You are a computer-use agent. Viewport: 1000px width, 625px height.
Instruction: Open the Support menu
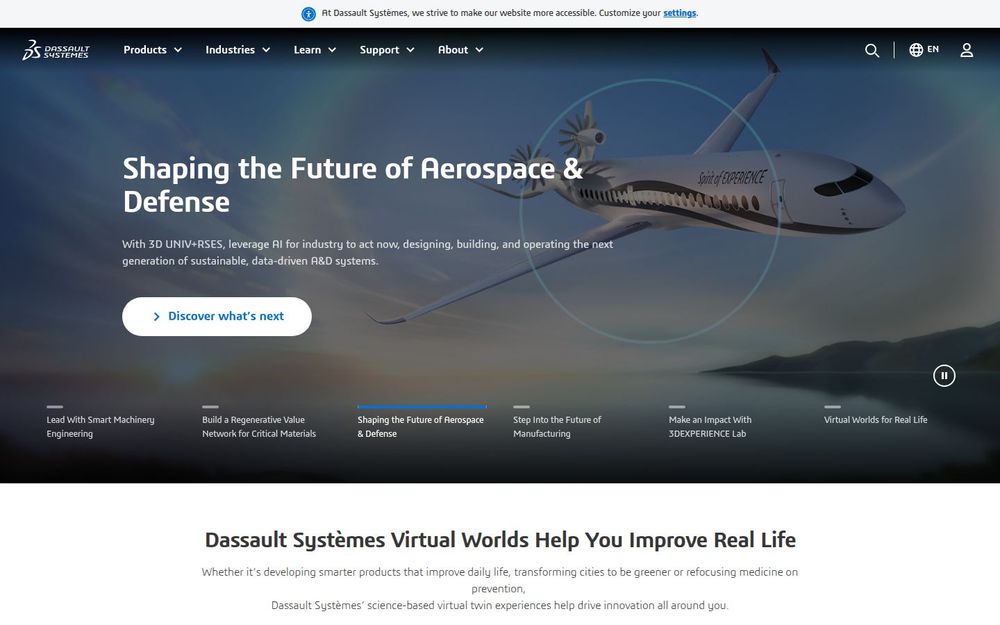point(387,49)
